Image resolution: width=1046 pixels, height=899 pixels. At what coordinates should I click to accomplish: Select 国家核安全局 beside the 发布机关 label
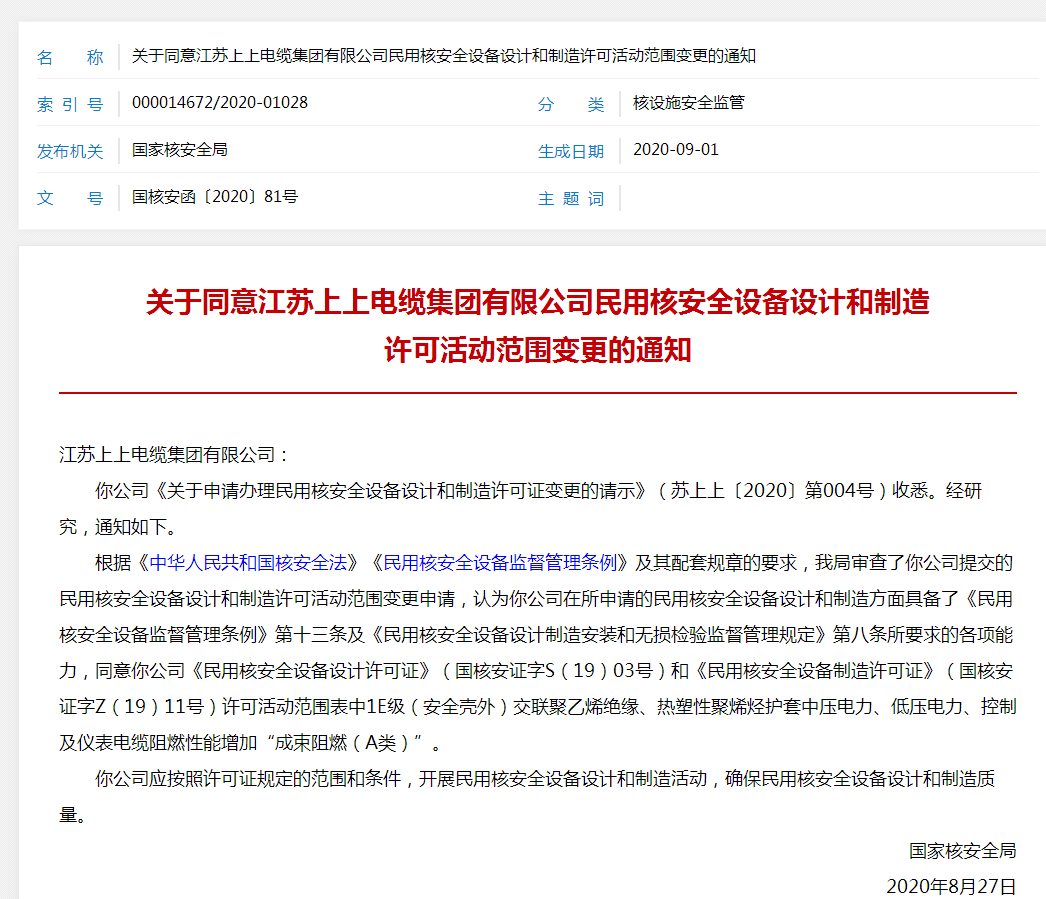[180, 150]
